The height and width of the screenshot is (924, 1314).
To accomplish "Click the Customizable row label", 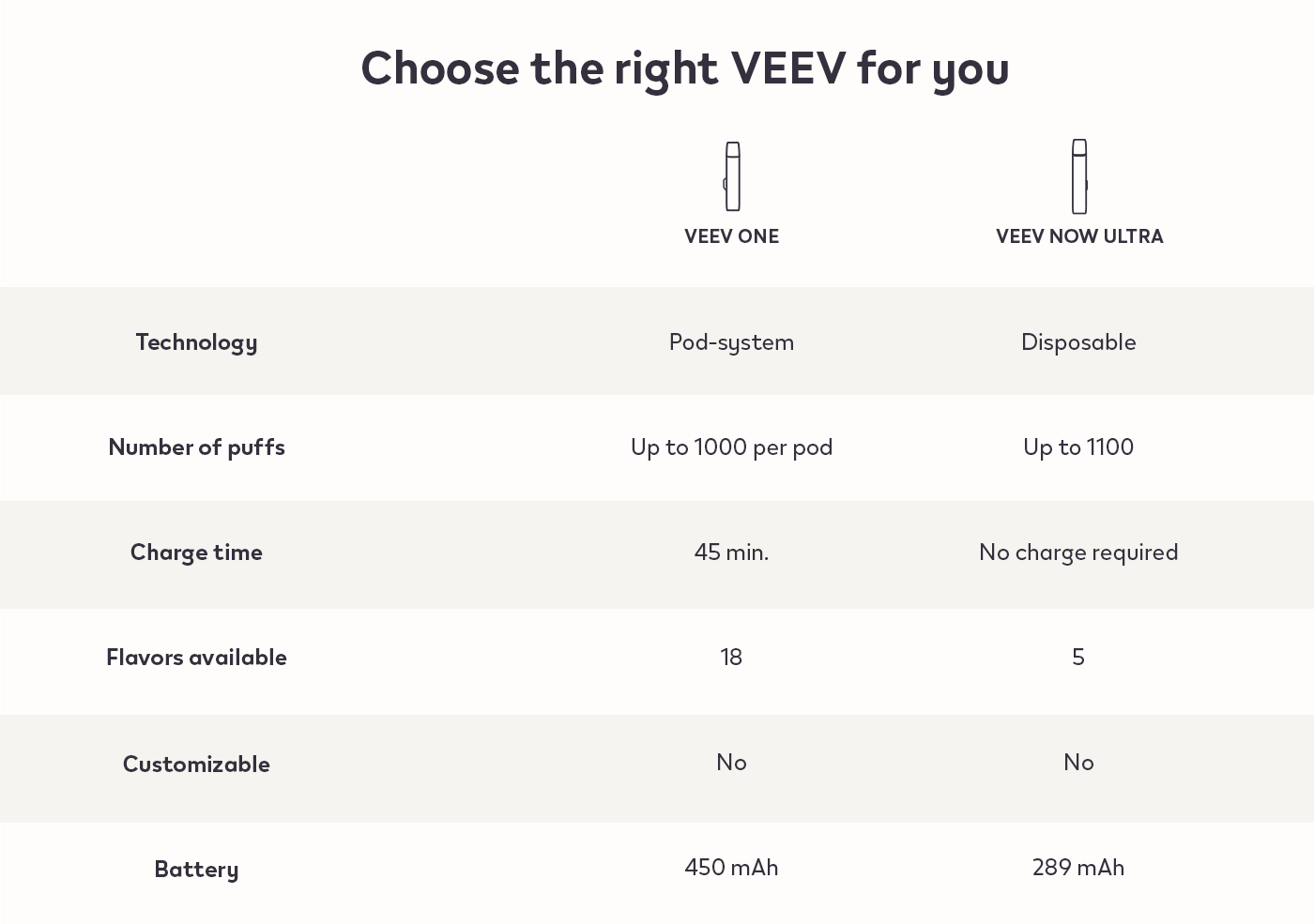I will (196, 764).
